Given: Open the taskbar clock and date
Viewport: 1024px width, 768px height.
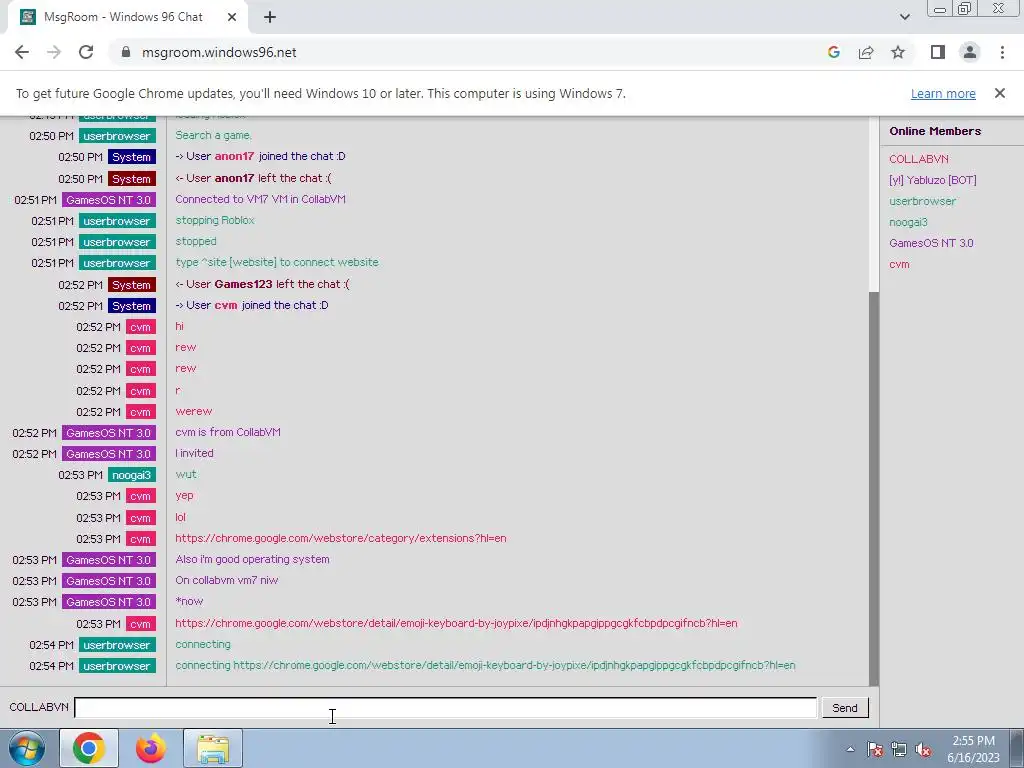Looking at the screenshot, I should (x=973, y=749).
